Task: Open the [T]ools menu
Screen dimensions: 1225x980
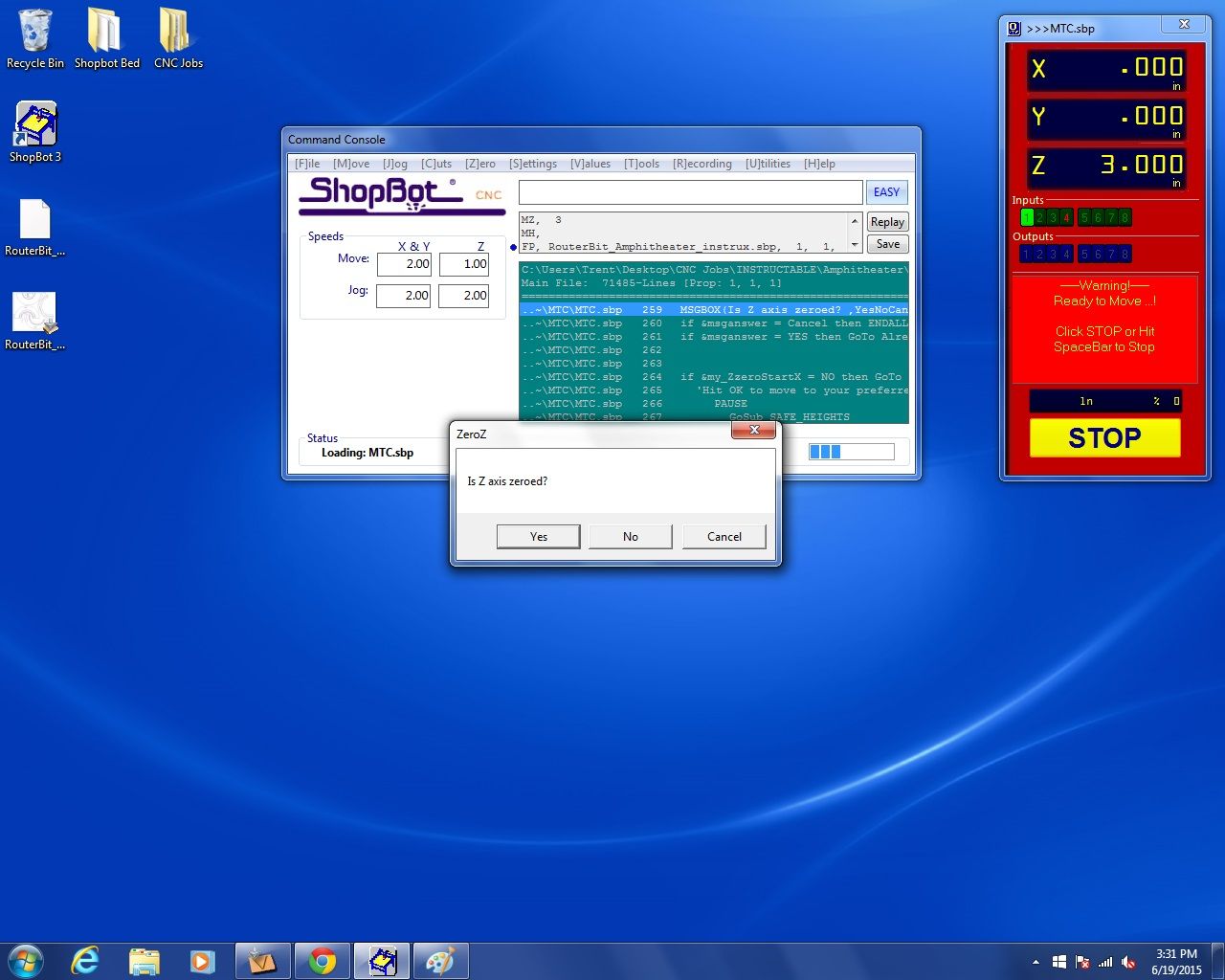Action: 641,164
